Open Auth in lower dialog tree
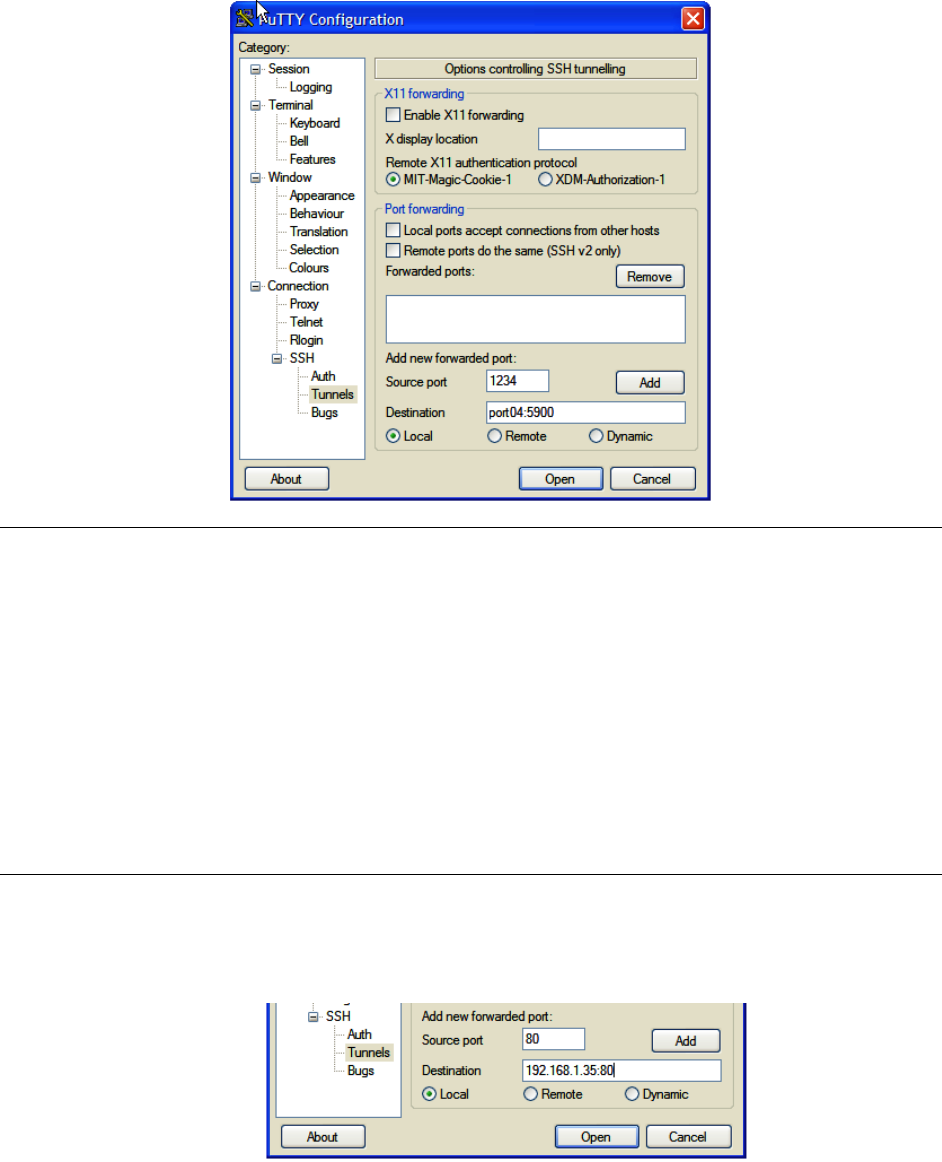 pyautogui.click(x=359, y=1035)
